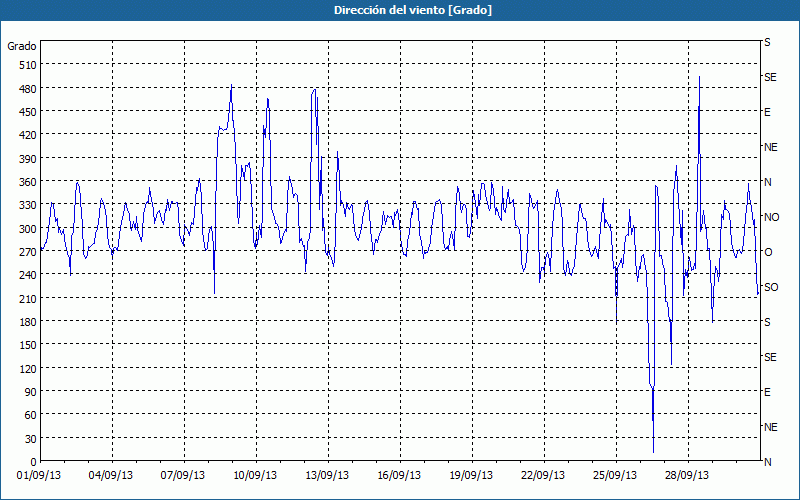This screenshot has width=800, height=500.
Task: Select the O compass direction label
Action: point(768,252)
